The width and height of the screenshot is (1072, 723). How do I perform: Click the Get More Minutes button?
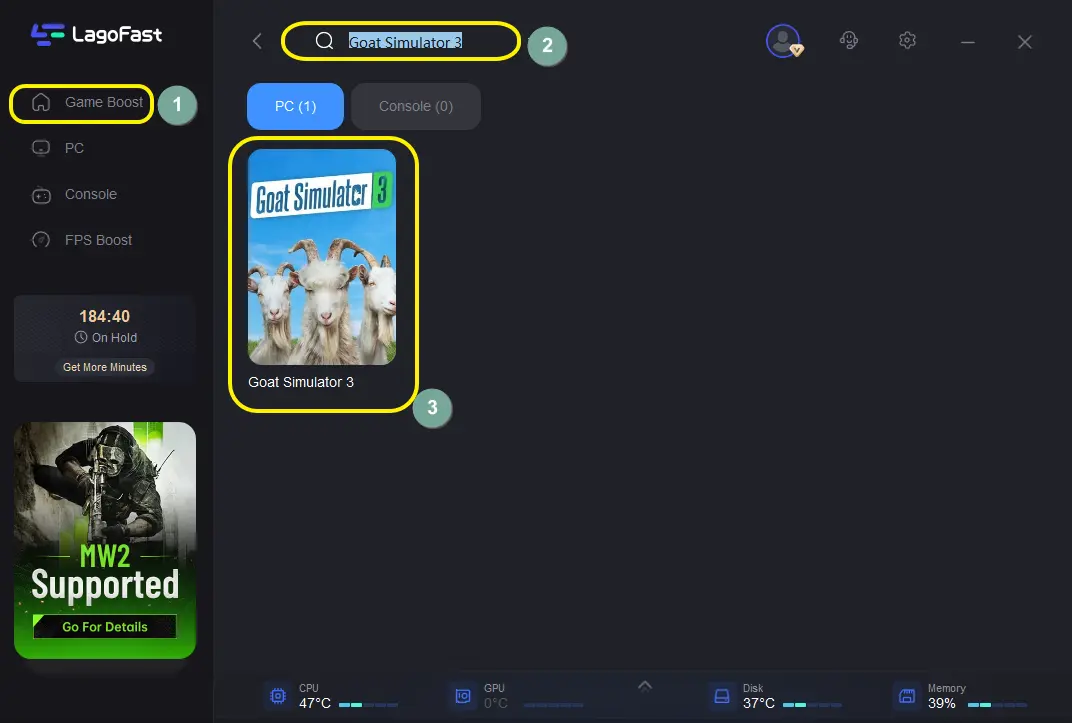click(105, 367)
